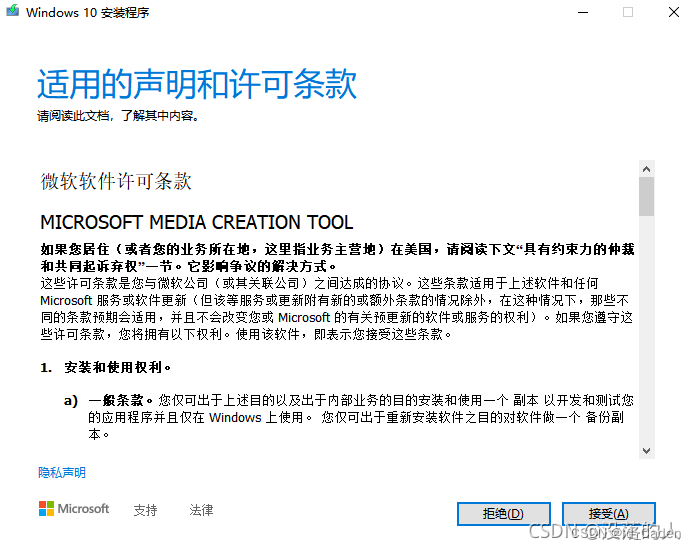Click the license scrollbar down arrow

[646, 451]
